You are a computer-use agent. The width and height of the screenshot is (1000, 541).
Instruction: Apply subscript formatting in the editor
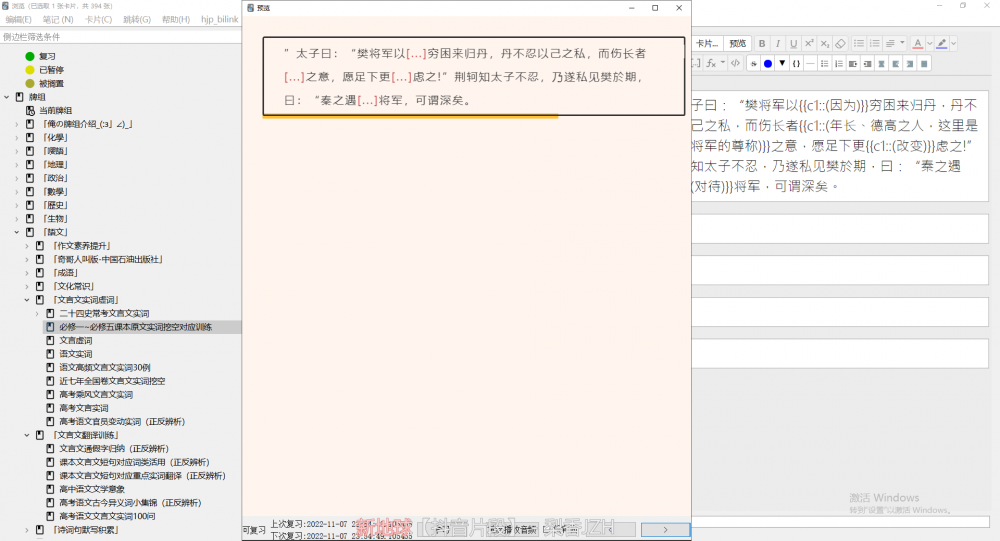[825, 43]
